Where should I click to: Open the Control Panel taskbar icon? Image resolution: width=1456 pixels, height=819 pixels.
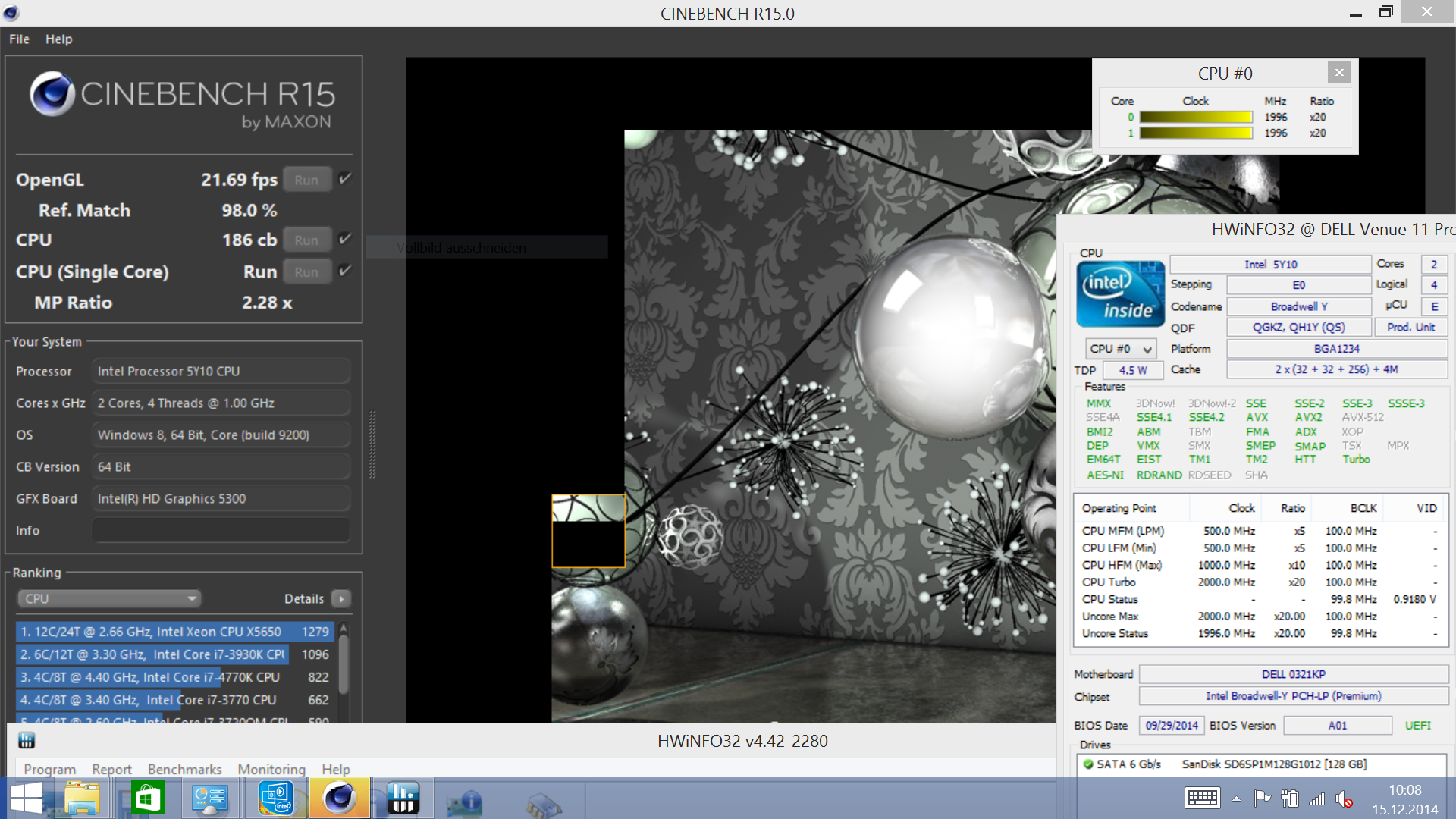209,798
